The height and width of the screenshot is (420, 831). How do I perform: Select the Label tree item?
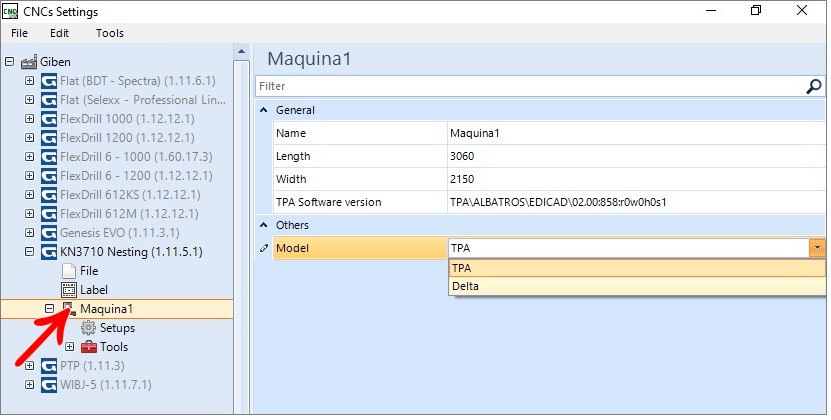[x=94, y=290]
